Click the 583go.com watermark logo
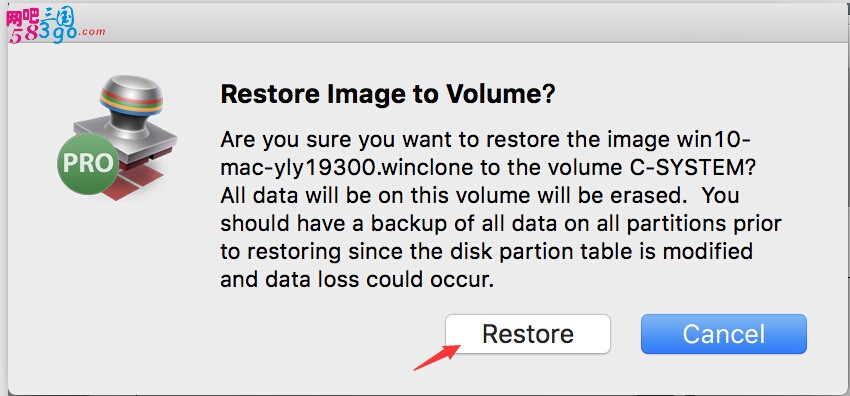850x396 pixels. coord(56,26)
